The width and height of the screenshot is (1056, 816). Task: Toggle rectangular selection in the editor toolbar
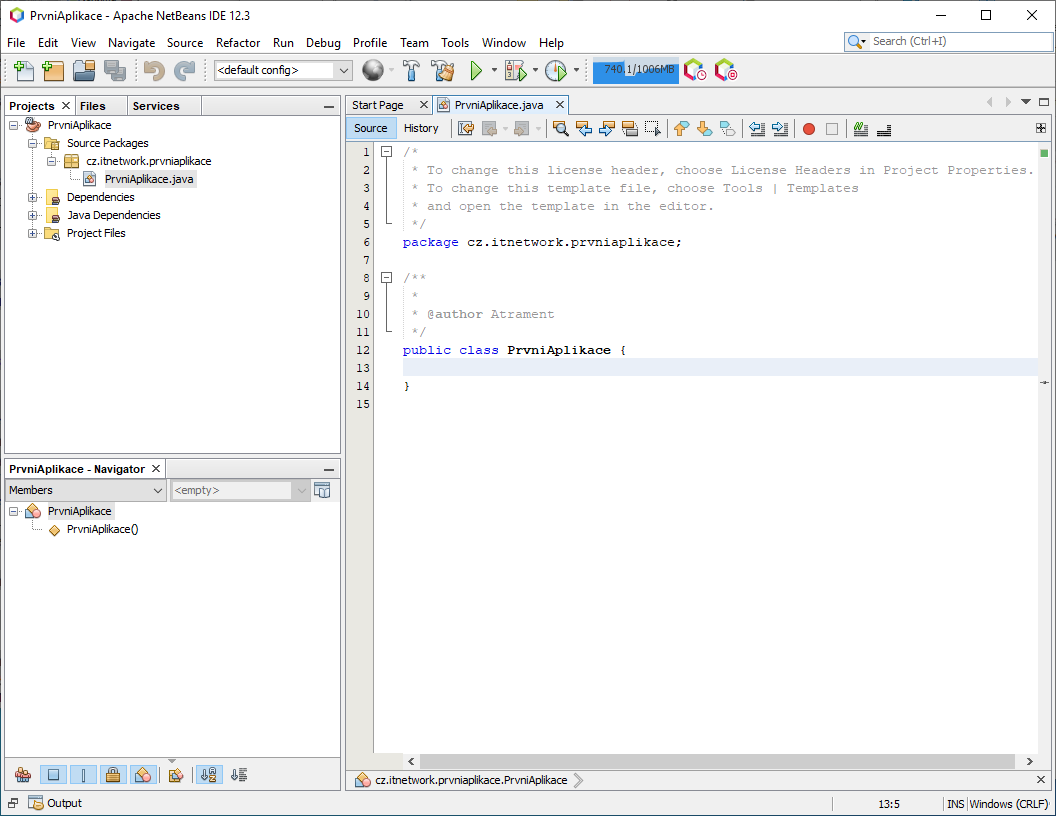pos(652,129)
